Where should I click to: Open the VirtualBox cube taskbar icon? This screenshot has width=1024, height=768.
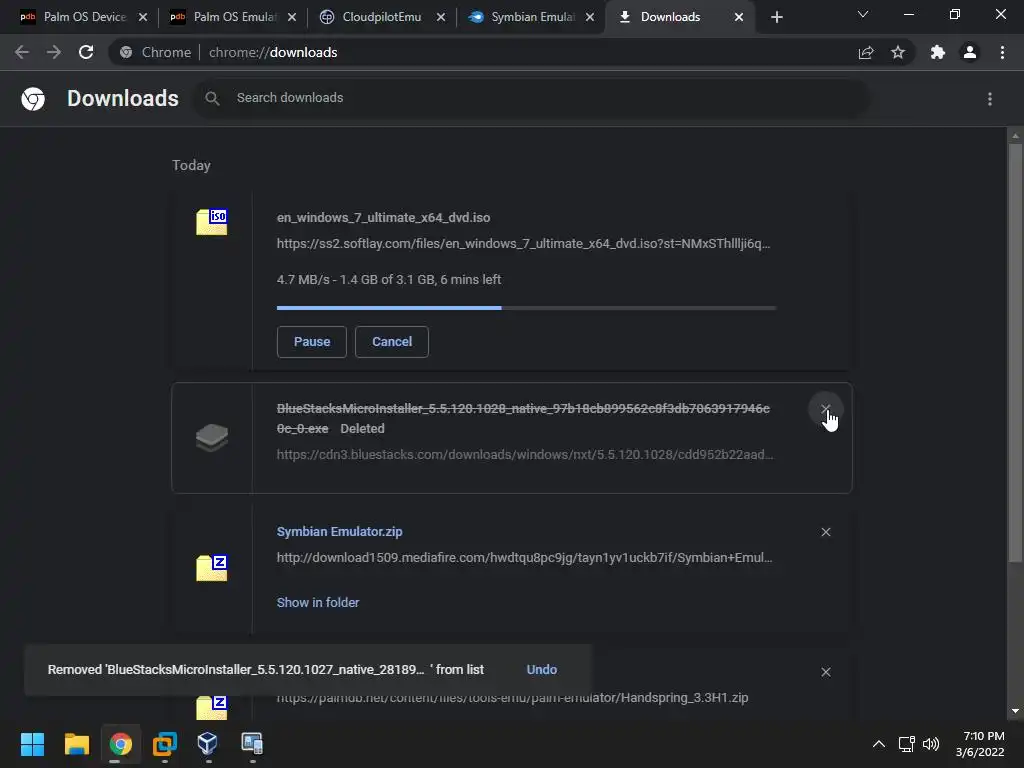[208, 744]
